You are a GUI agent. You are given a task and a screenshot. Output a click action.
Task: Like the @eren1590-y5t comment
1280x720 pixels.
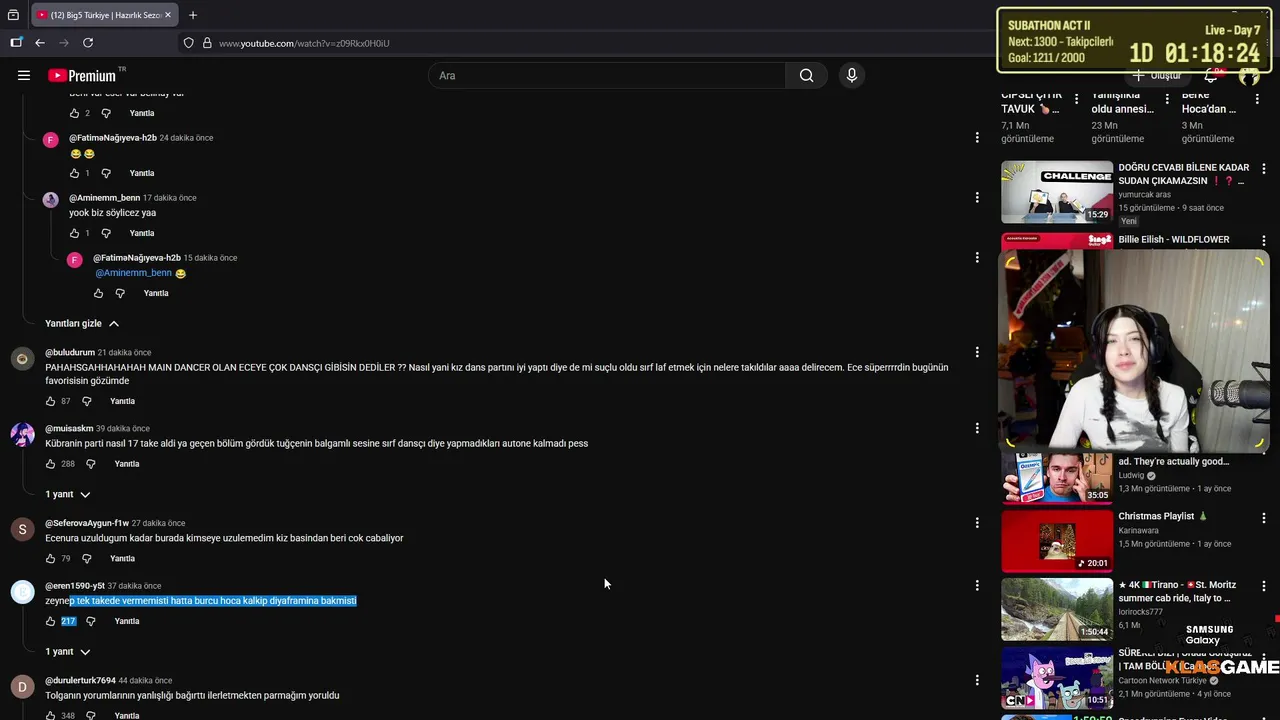(x=51, y=621)
